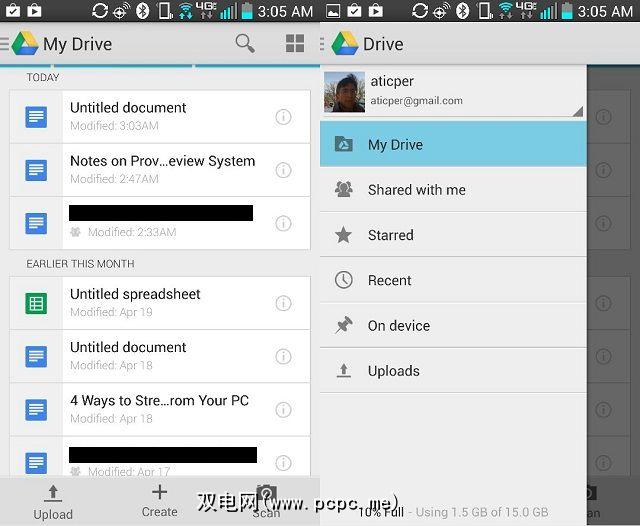
Task: Select My Drive in navigation drawer
Action: (x=453, y=144)
